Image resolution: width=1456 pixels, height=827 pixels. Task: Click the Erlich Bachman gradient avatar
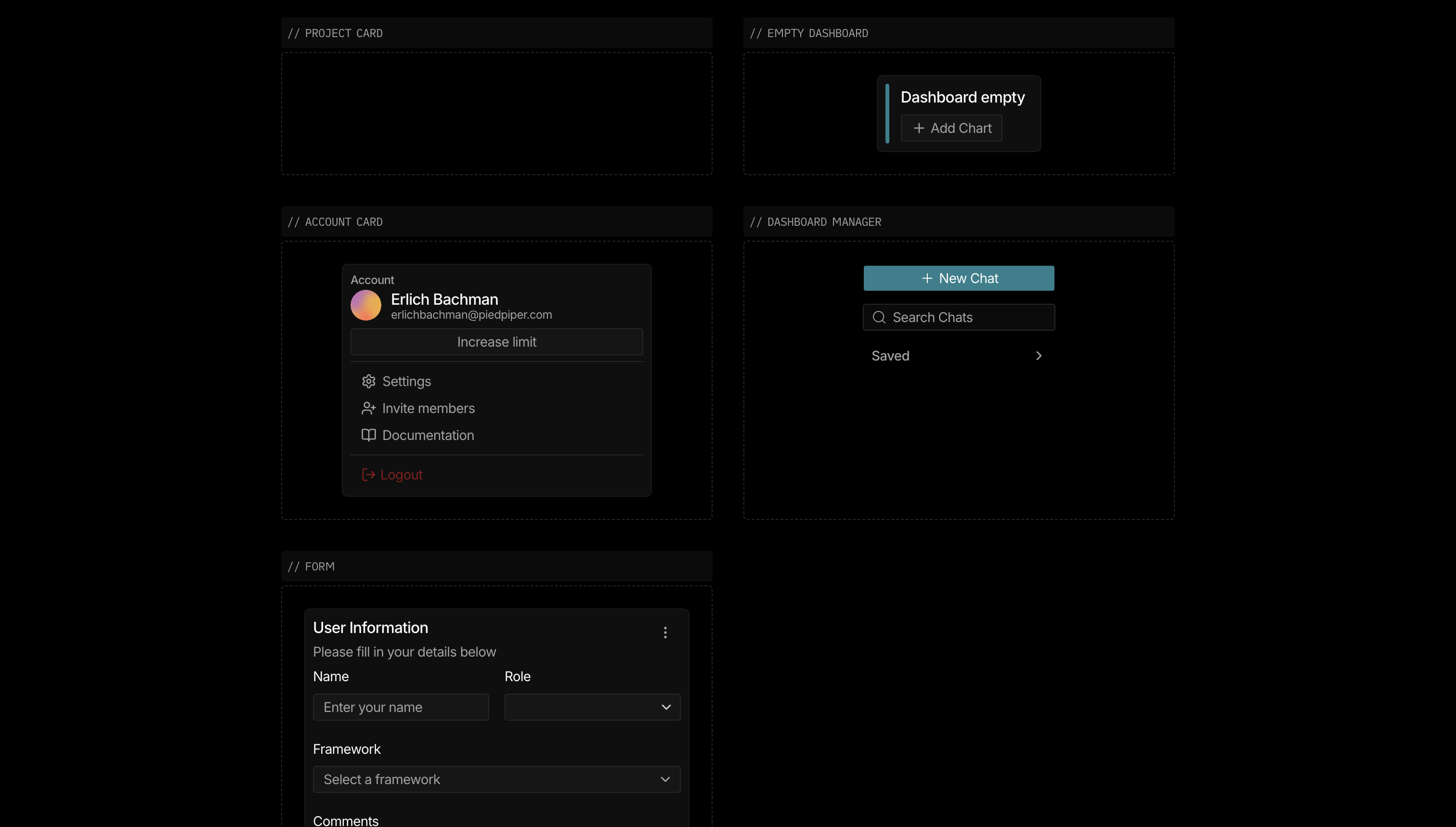[x=366, y=306]
